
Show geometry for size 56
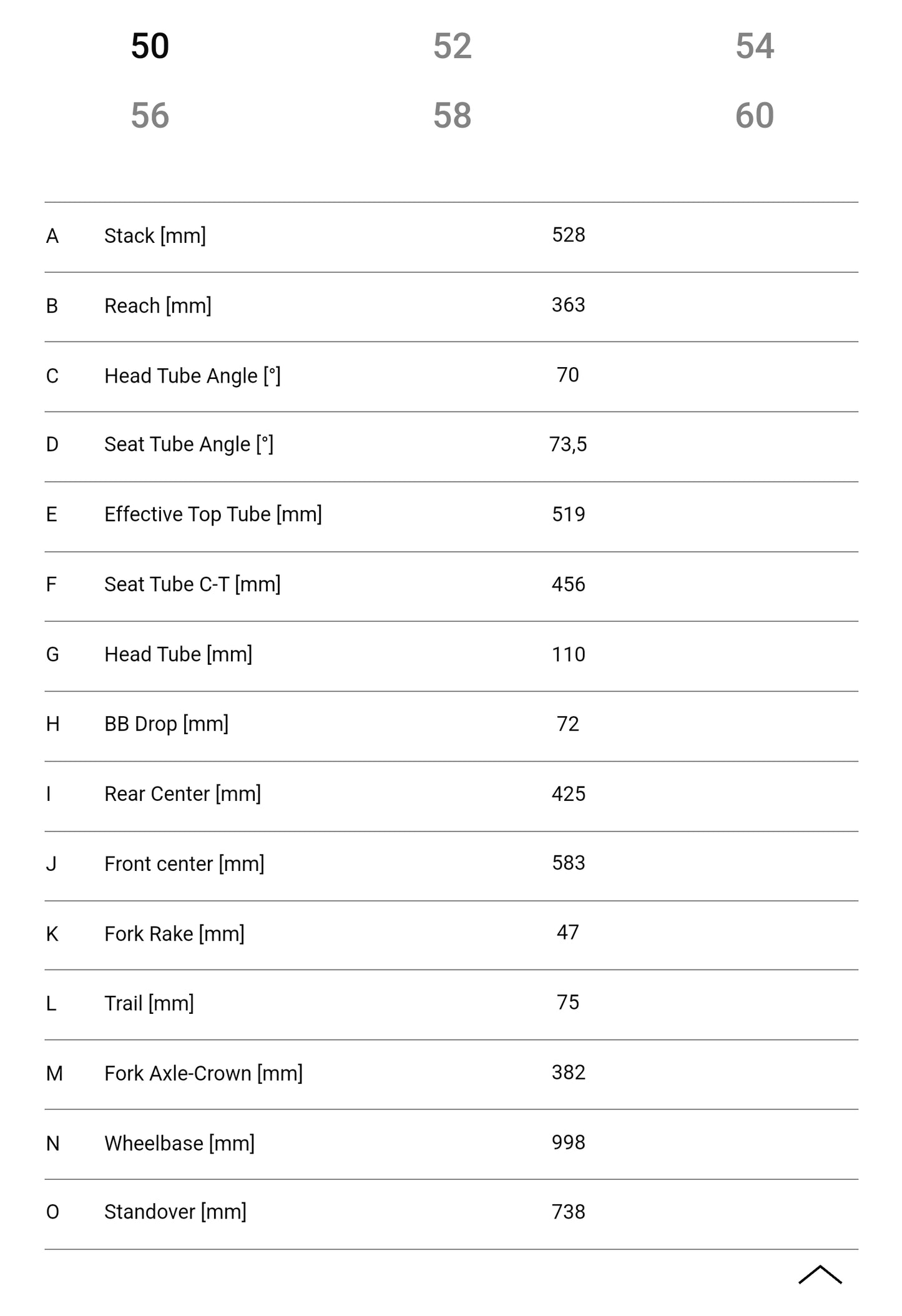pos(150,115)
